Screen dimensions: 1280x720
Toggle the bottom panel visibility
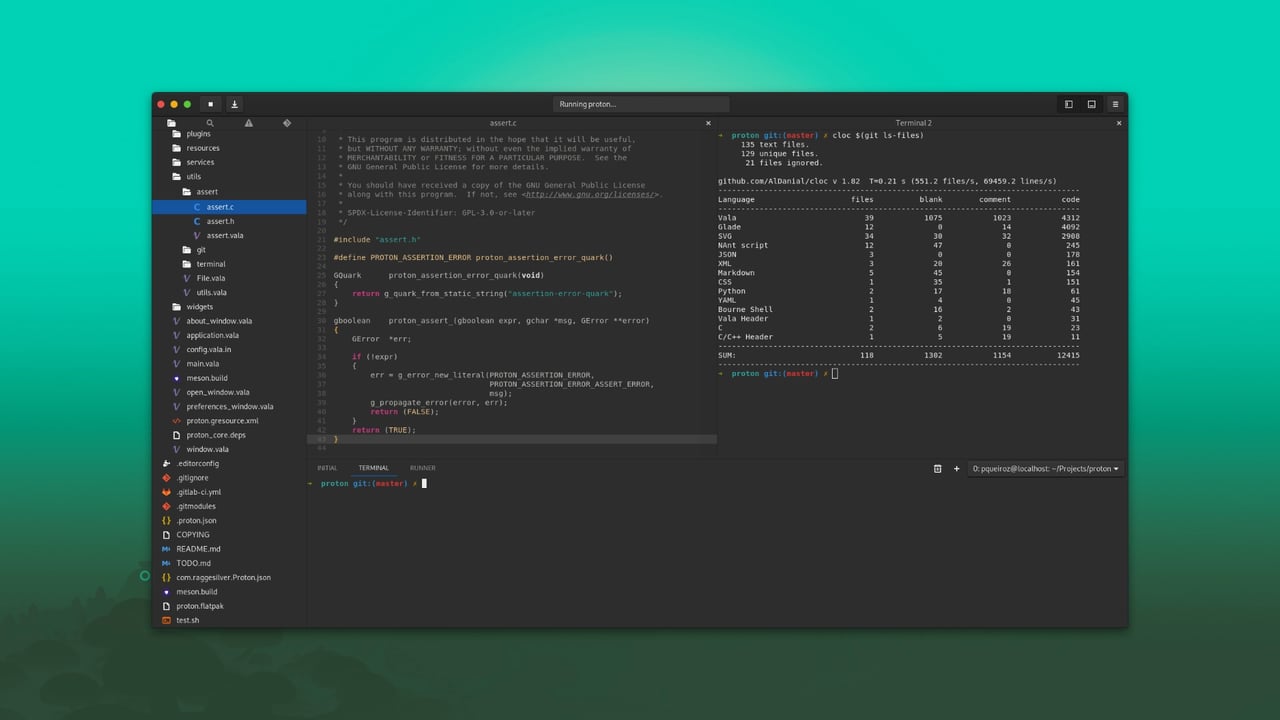(x=1091, y=104)
